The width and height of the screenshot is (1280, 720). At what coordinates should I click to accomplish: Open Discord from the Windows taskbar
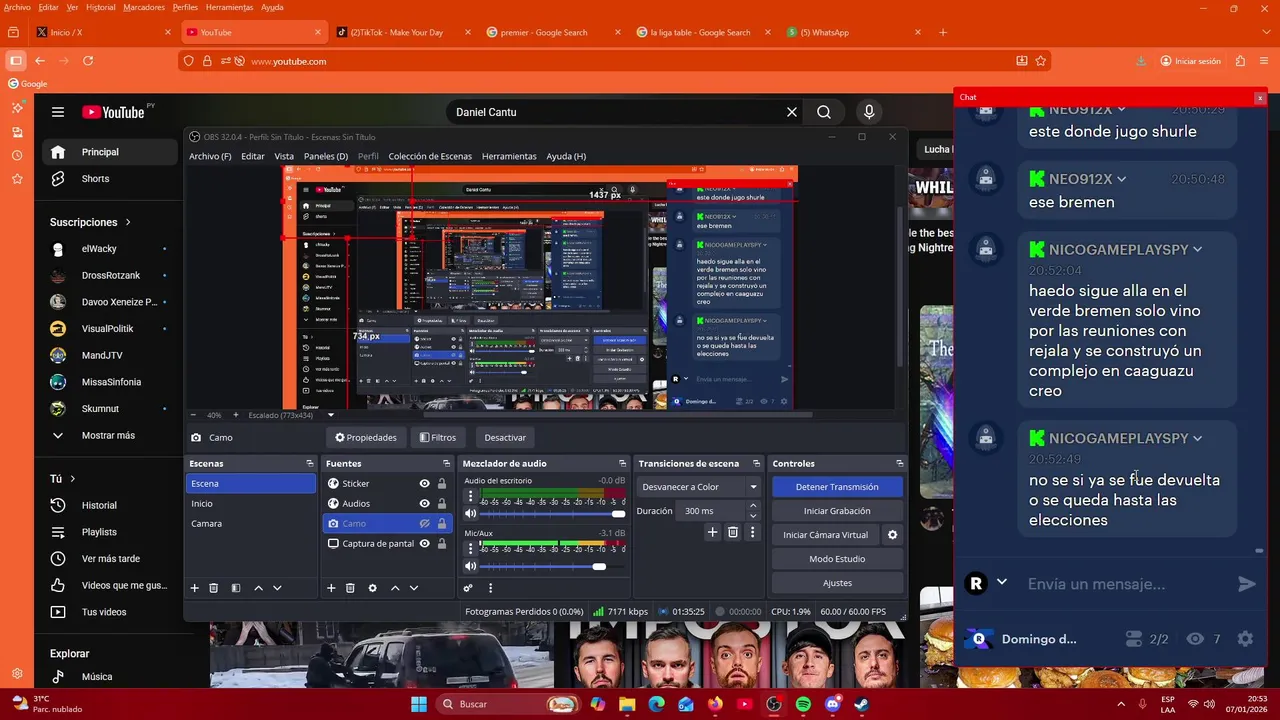[x=833, y=704]
